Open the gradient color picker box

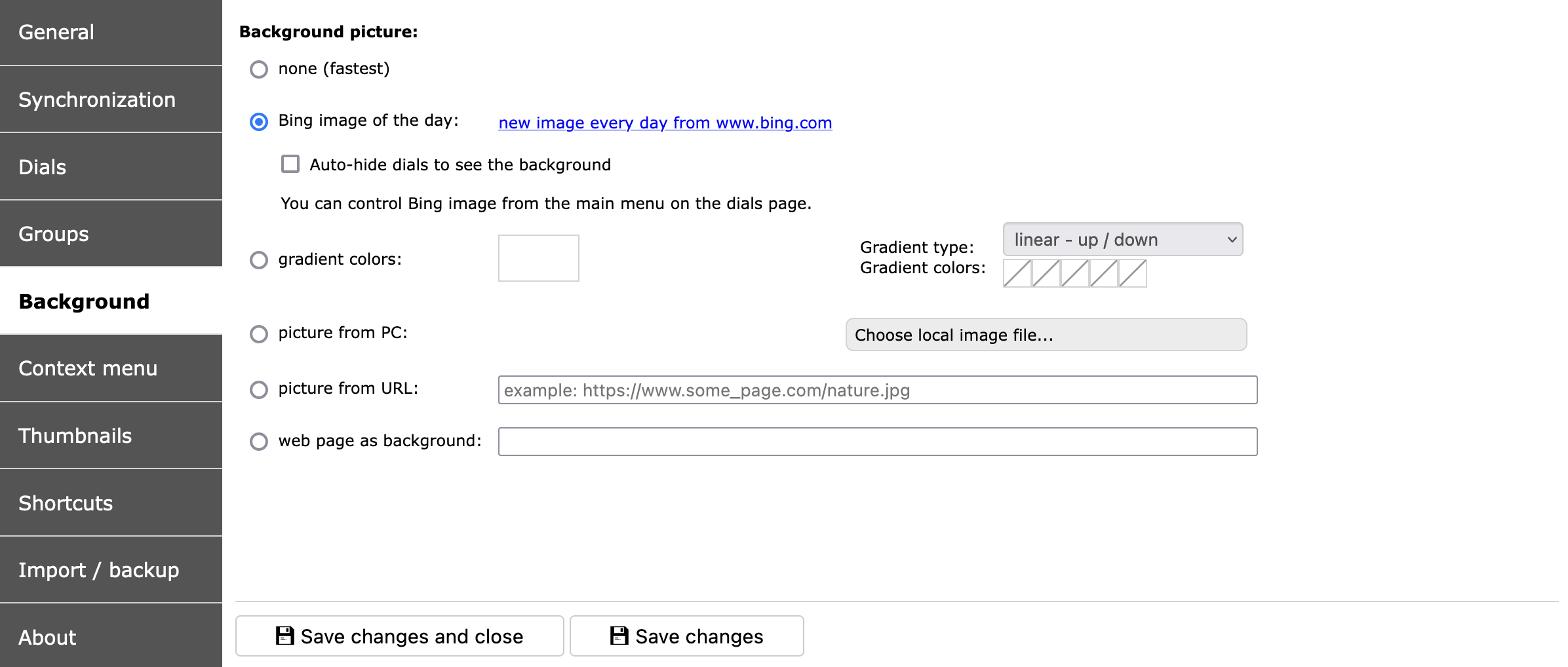click(538, 257)
